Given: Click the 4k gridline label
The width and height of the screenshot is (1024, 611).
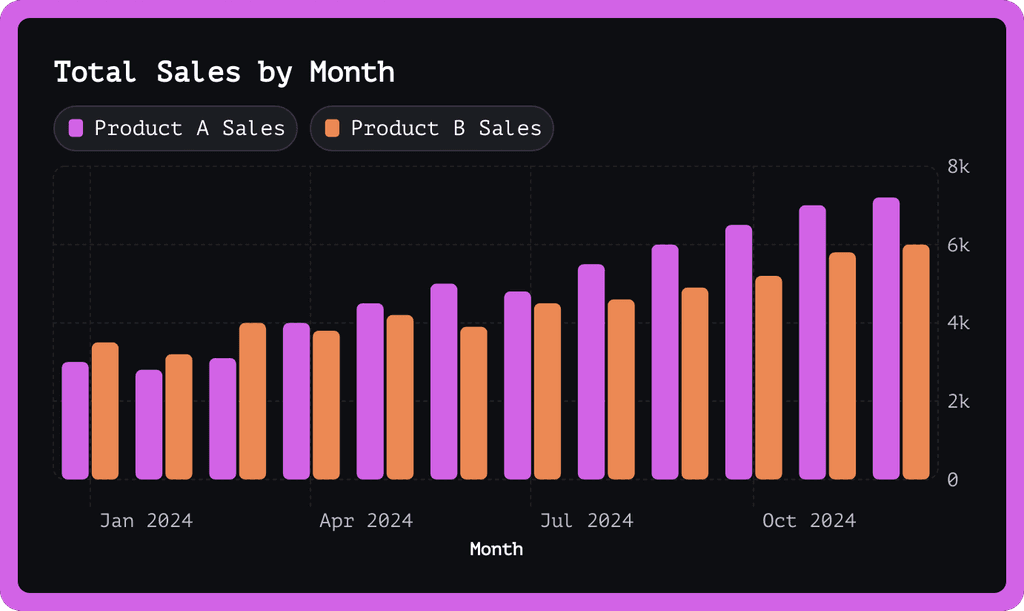Looking at the screenshot, I should pyautogui.click(x=957, y=322).
